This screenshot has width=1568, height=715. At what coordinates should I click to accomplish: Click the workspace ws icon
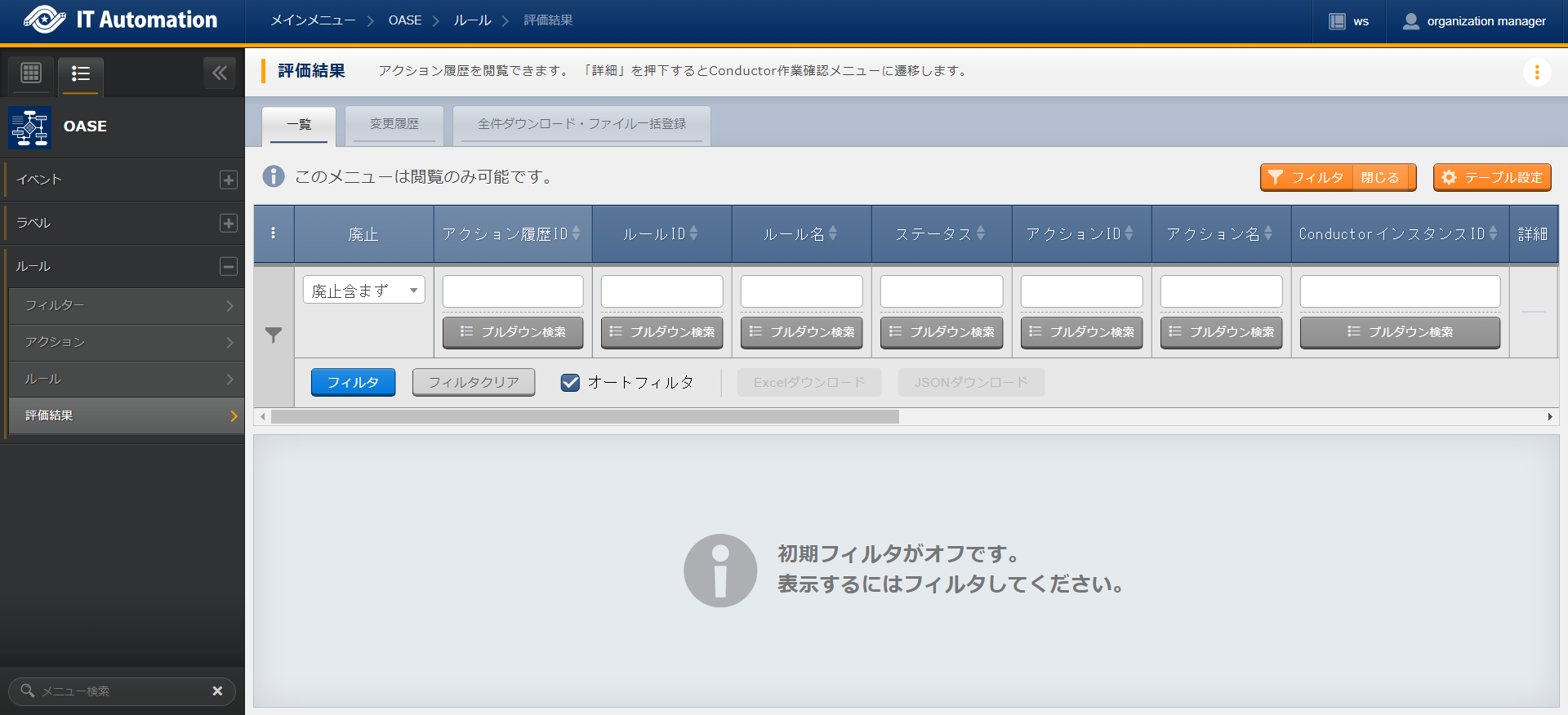coord(1337,21)
